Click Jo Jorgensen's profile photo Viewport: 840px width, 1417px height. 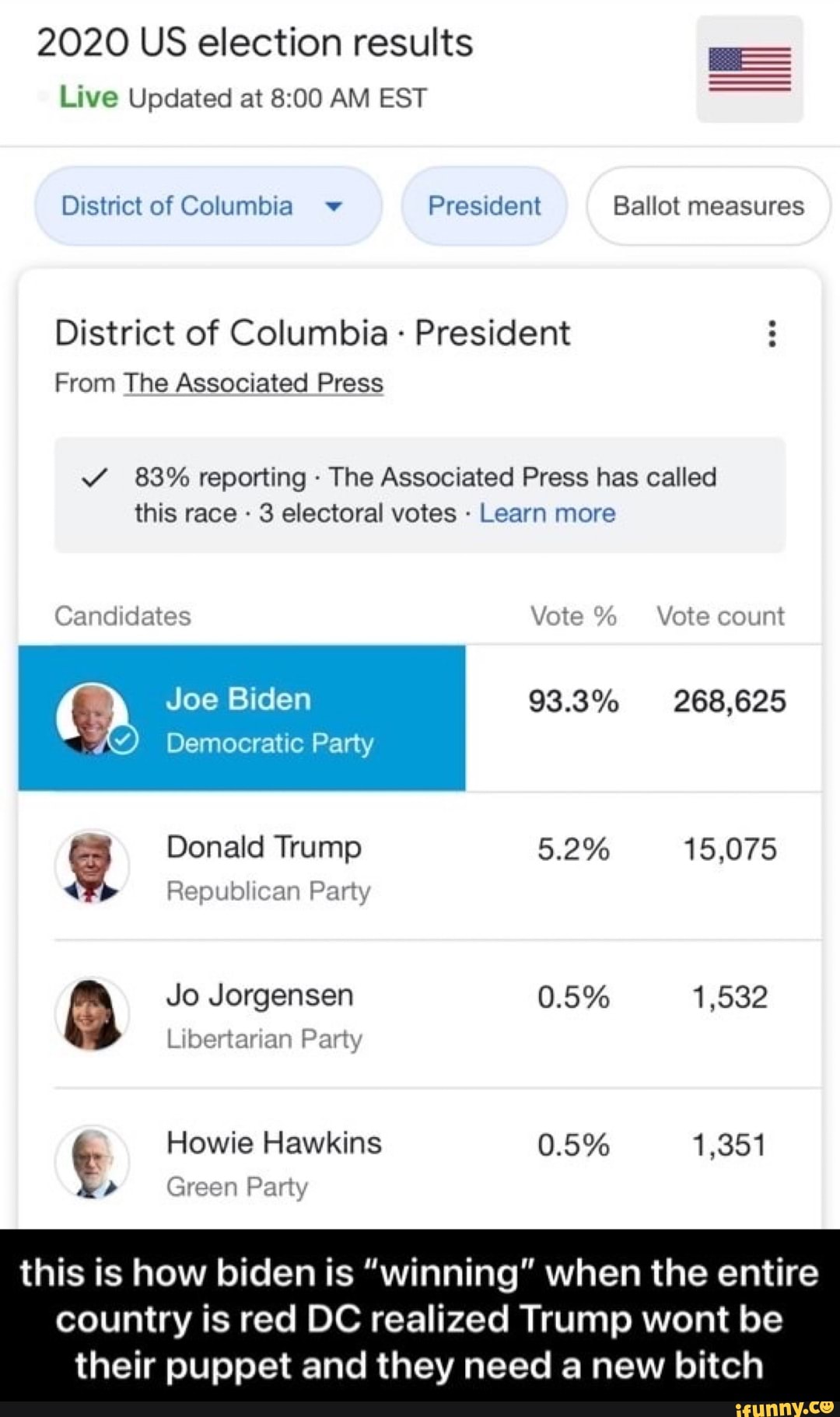click(93, 1011)
